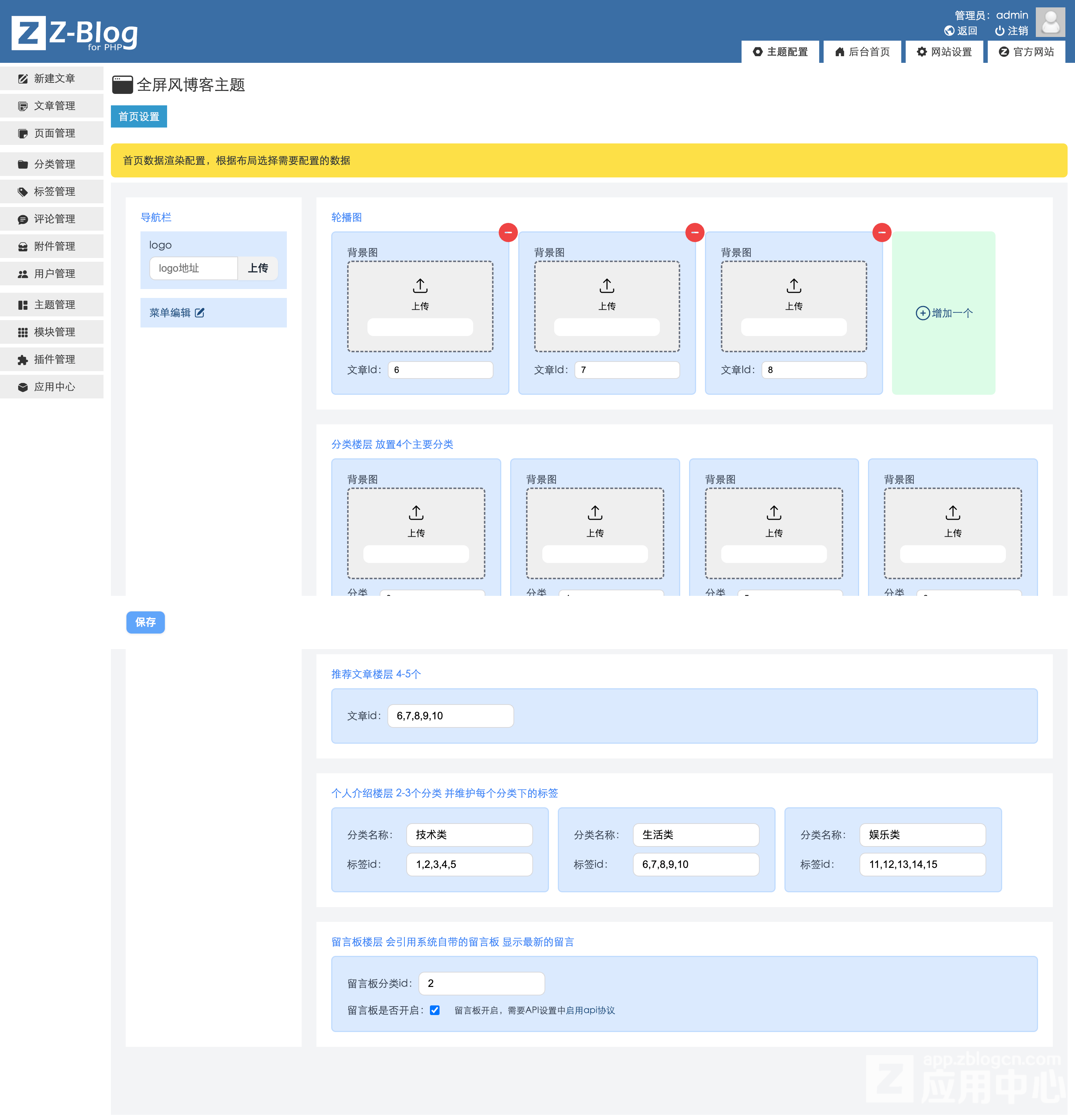Open the 主题配置 top tab
1075x1120 pixels.
click(x=780, y=52)
